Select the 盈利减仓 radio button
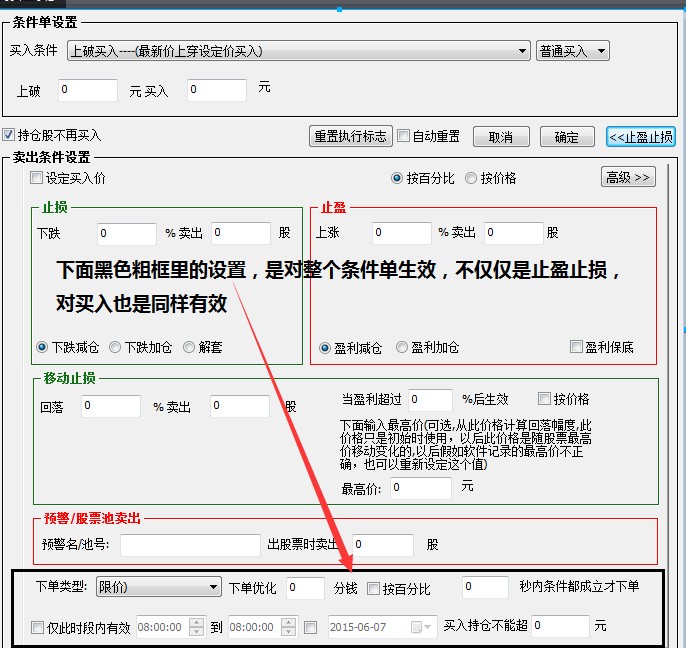686x648 pixels. [x=325, y=348]
